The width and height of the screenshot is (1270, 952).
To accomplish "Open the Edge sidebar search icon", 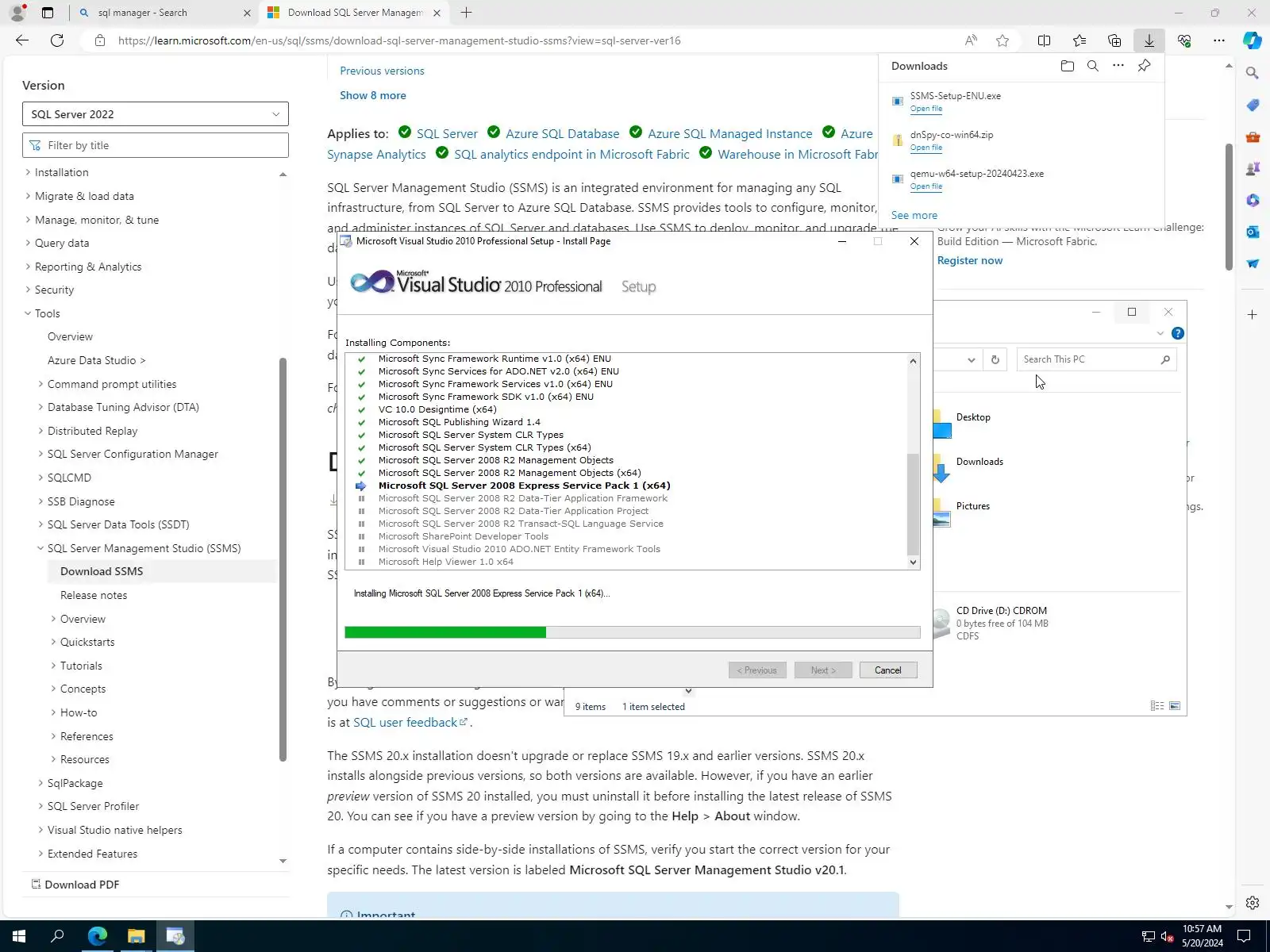I will coord(1253,73).
